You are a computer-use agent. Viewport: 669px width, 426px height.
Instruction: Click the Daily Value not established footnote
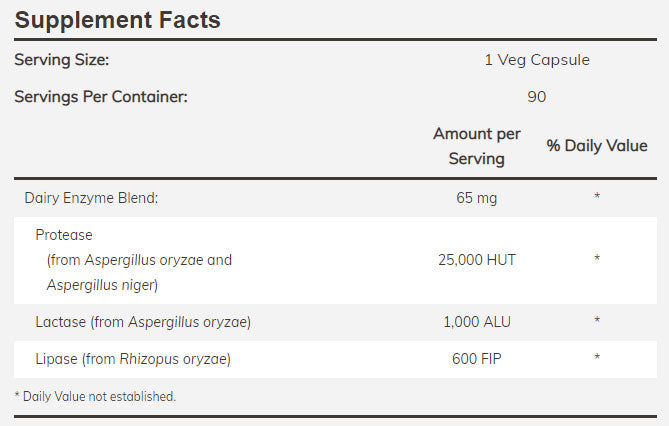(95, 397)
